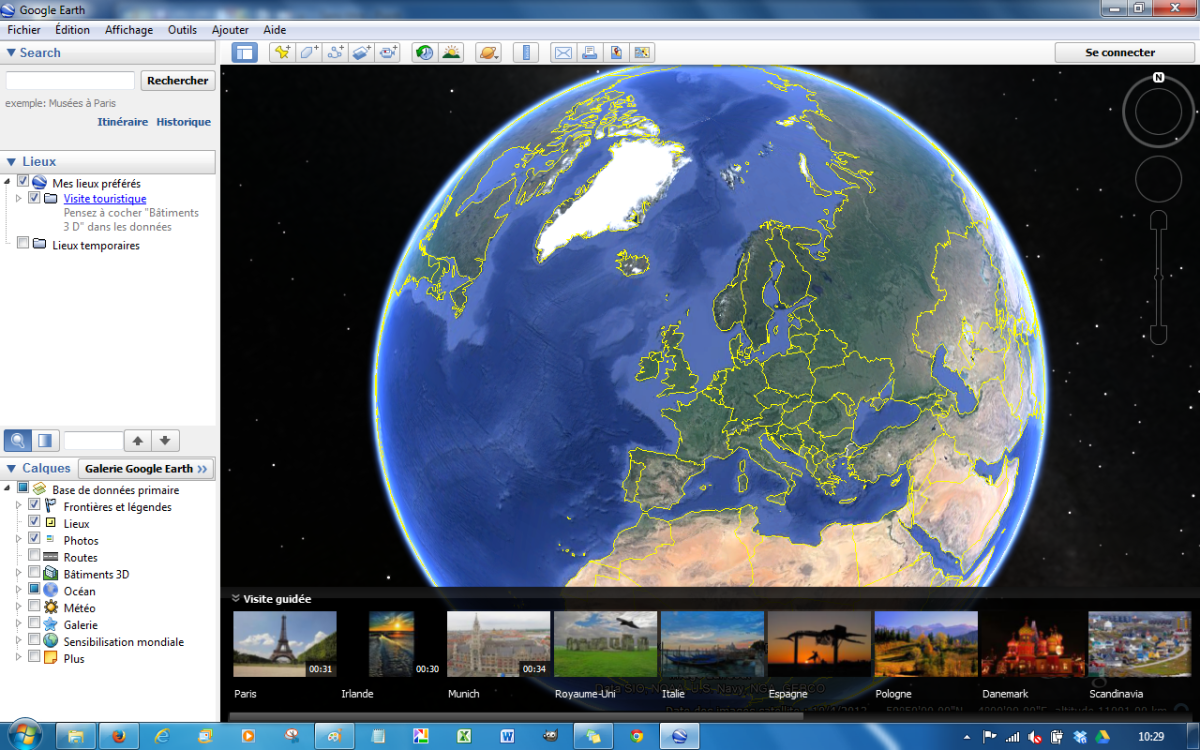
Task: Expand the Océan layer node
Action: point(18,591)
